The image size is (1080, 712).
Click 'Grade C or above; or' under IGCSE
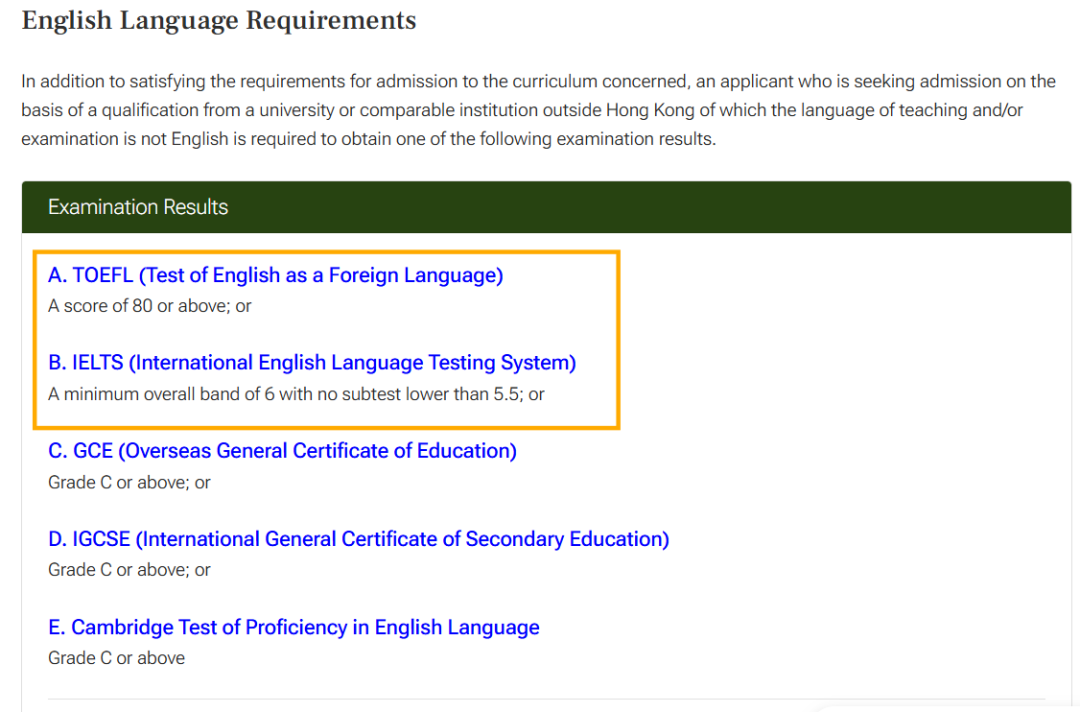[129, 569]
